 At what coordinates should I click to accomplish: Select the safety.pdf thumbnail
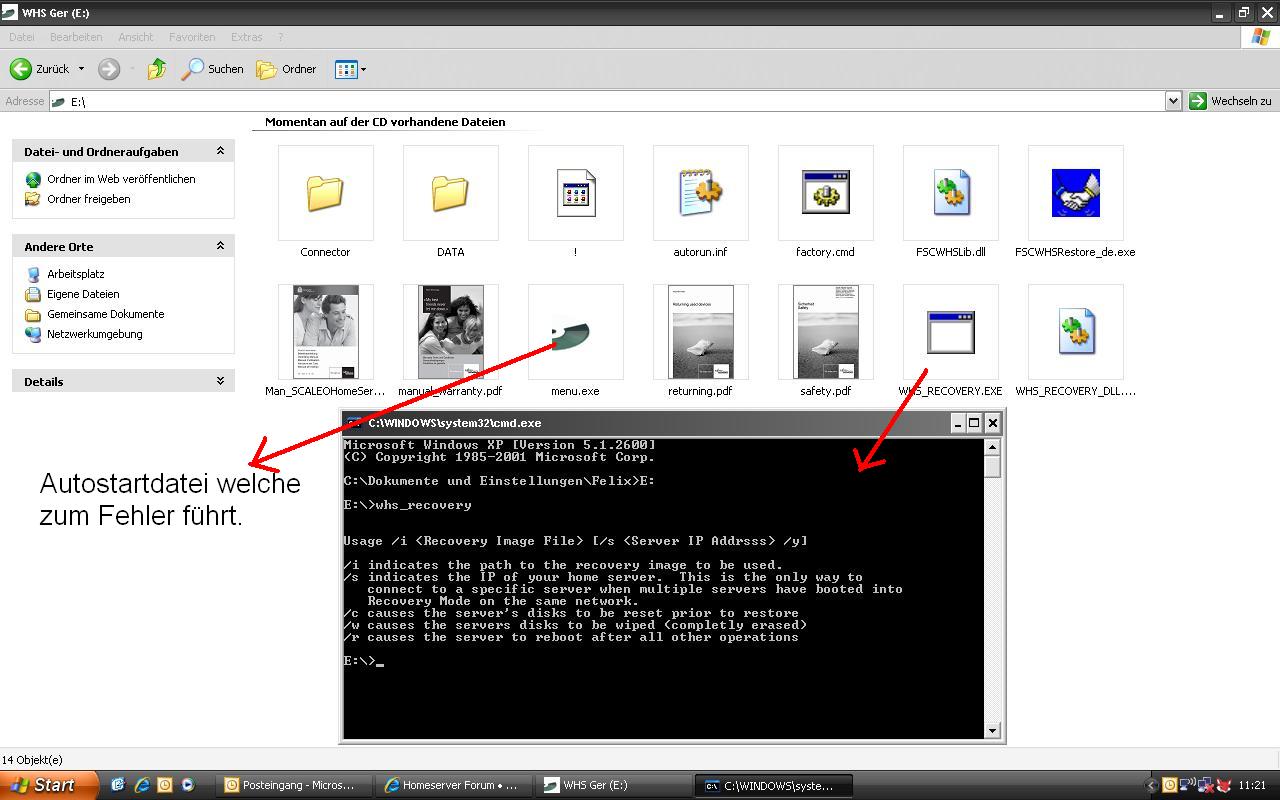[825, 332]
